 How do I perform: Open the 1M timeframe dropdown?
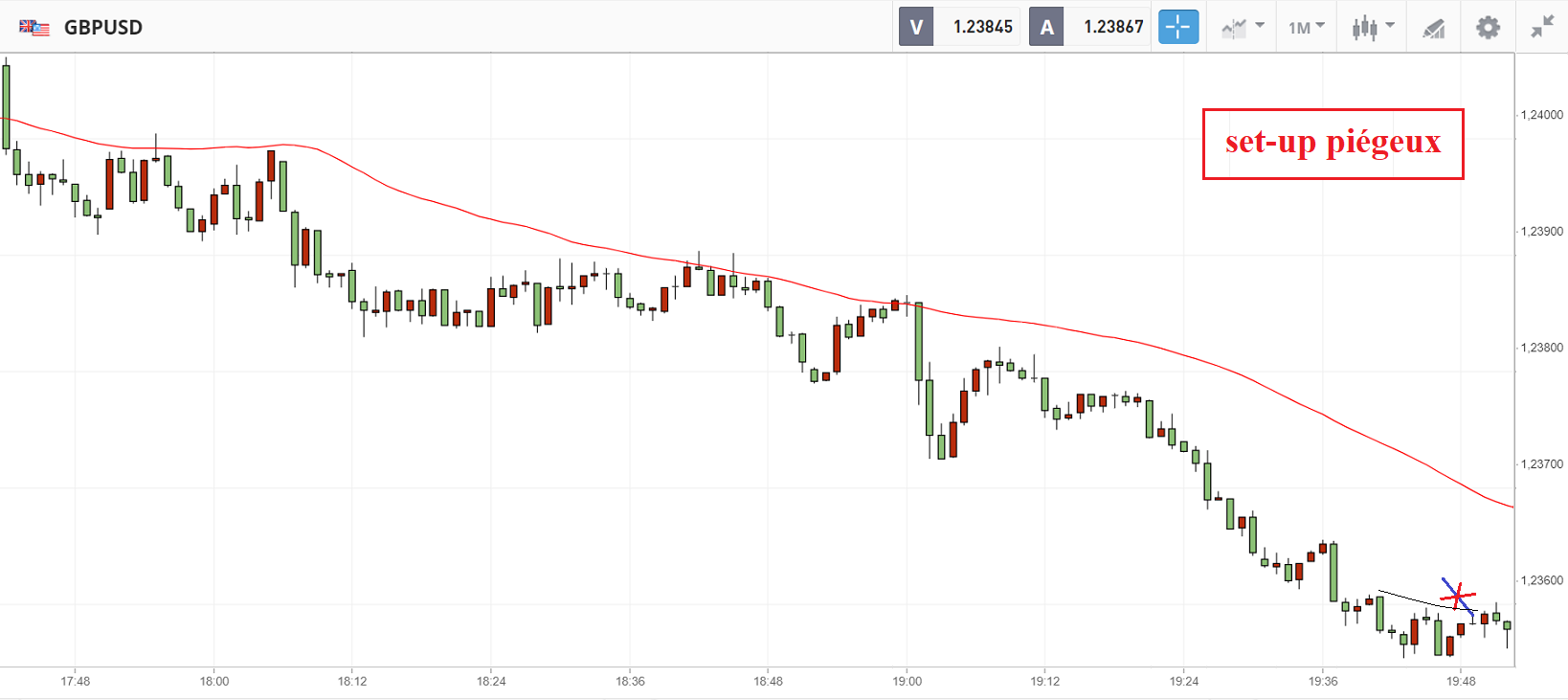pyautogui.click(x=1306, y=27)
